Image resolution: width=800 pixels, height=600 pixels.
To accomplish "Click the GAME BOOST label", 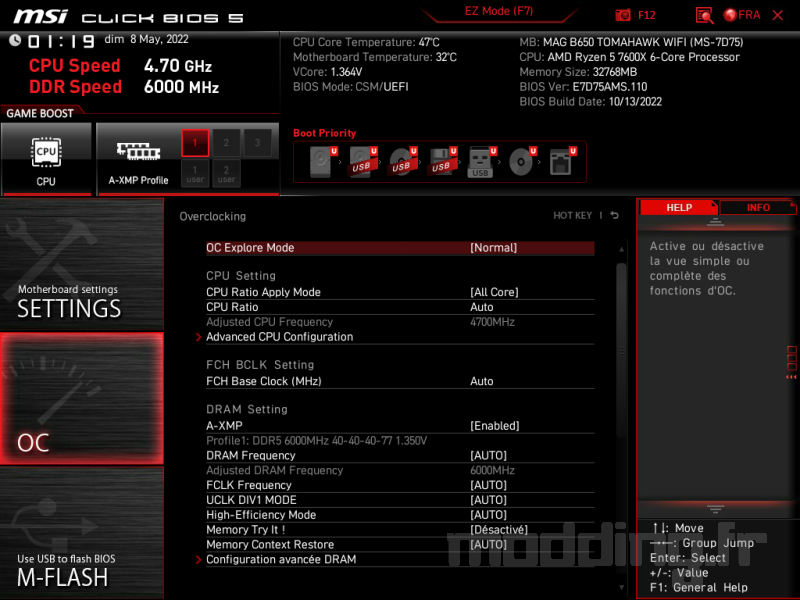I will (x=40, y=113).
